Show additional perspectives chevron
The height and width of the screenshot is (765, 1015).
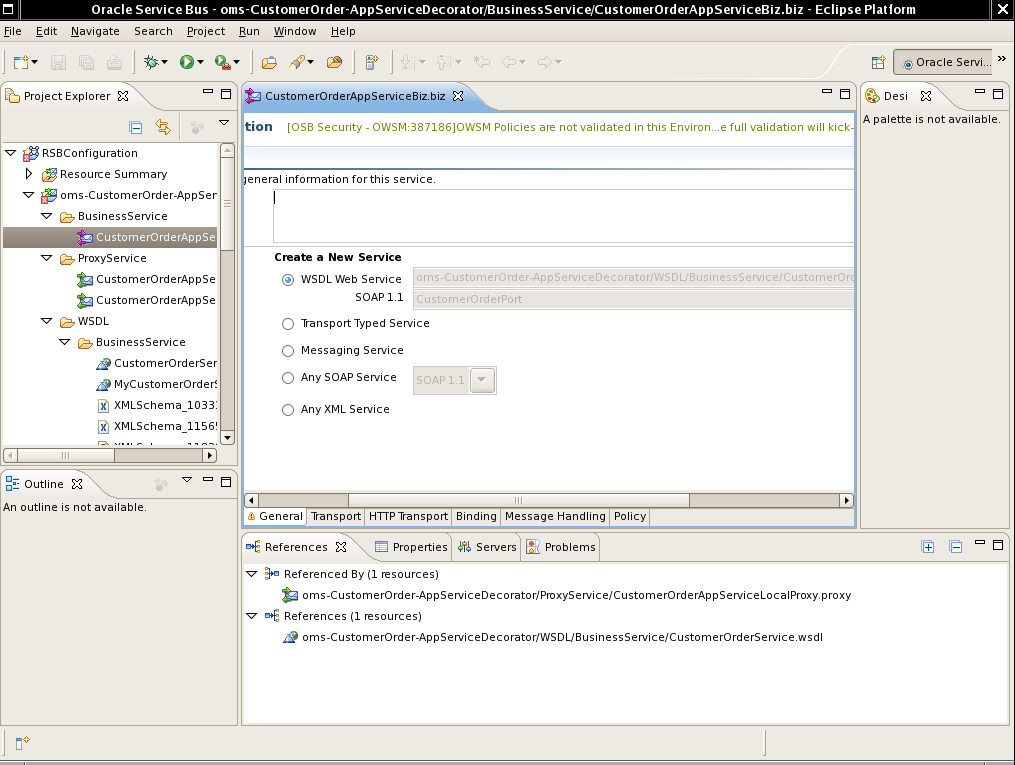[1001, 58]
